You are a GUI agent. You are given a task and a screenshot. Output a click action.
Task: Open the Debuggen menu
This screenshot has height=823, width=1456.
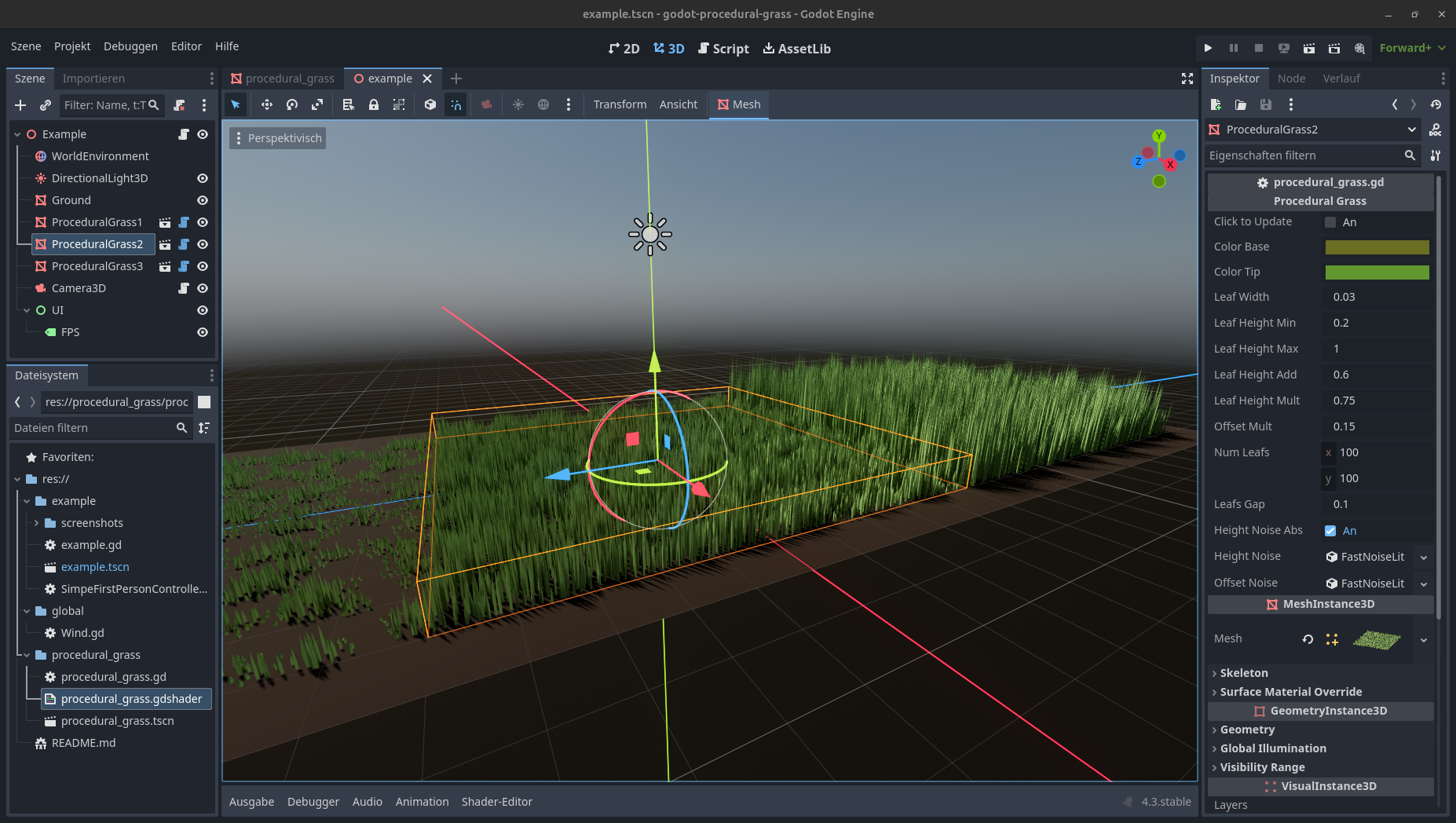pyautogui.click(x=130, y=46)
